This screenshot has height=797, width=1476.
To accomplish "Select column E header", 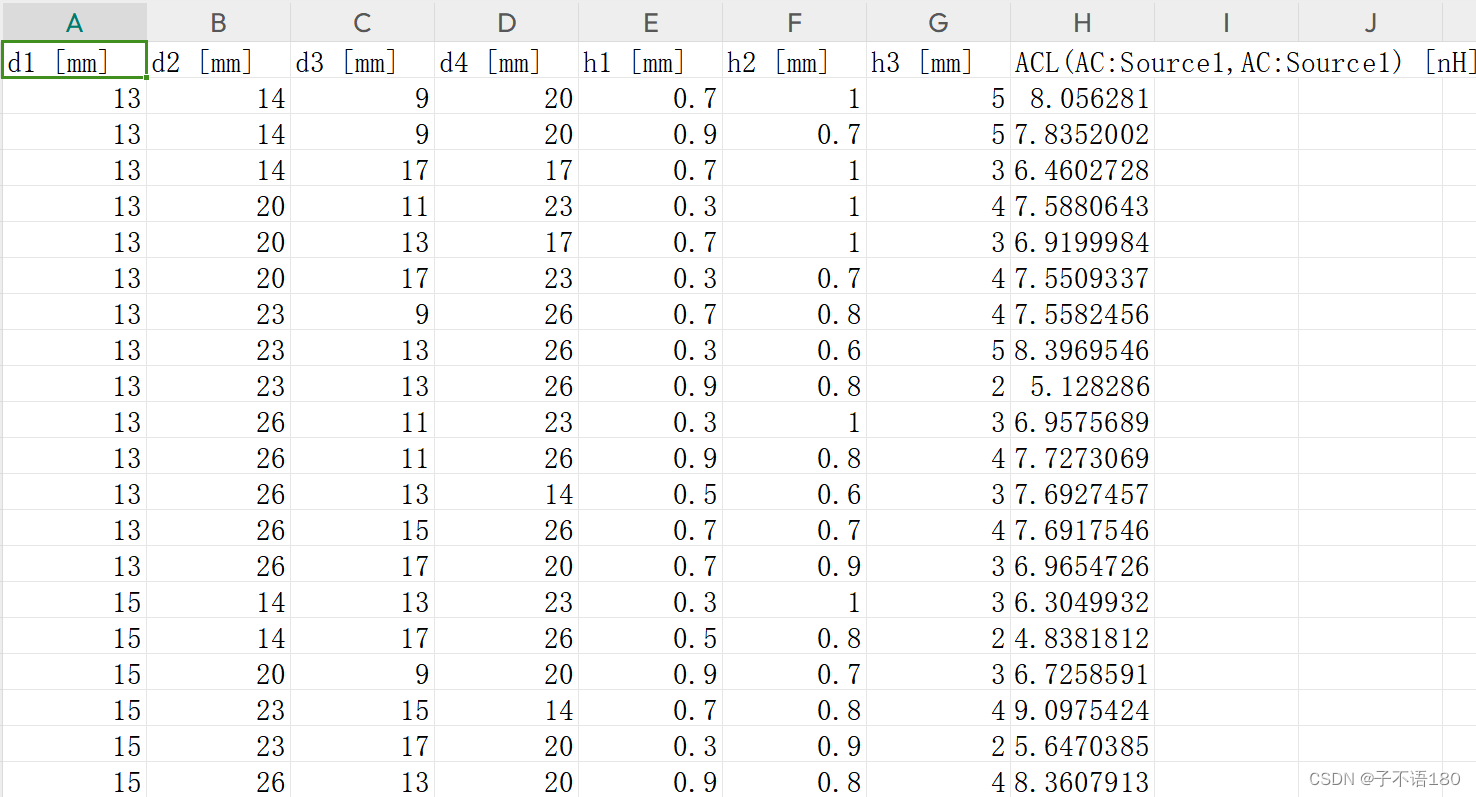I will [650, 22].
